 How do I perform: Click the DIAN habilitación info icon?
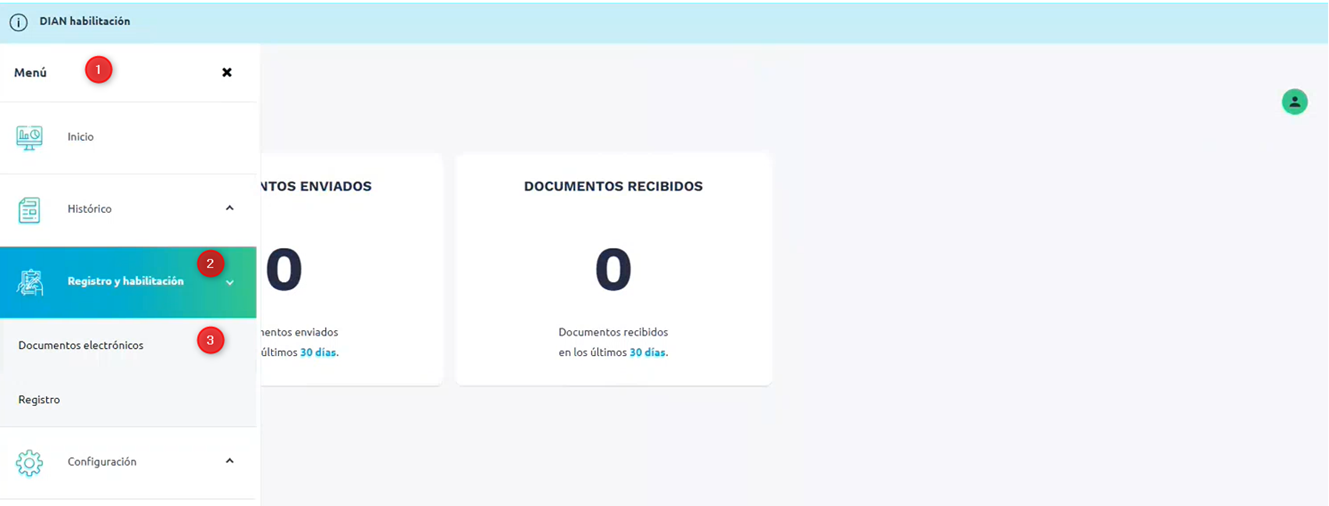[x=18, y=22]
